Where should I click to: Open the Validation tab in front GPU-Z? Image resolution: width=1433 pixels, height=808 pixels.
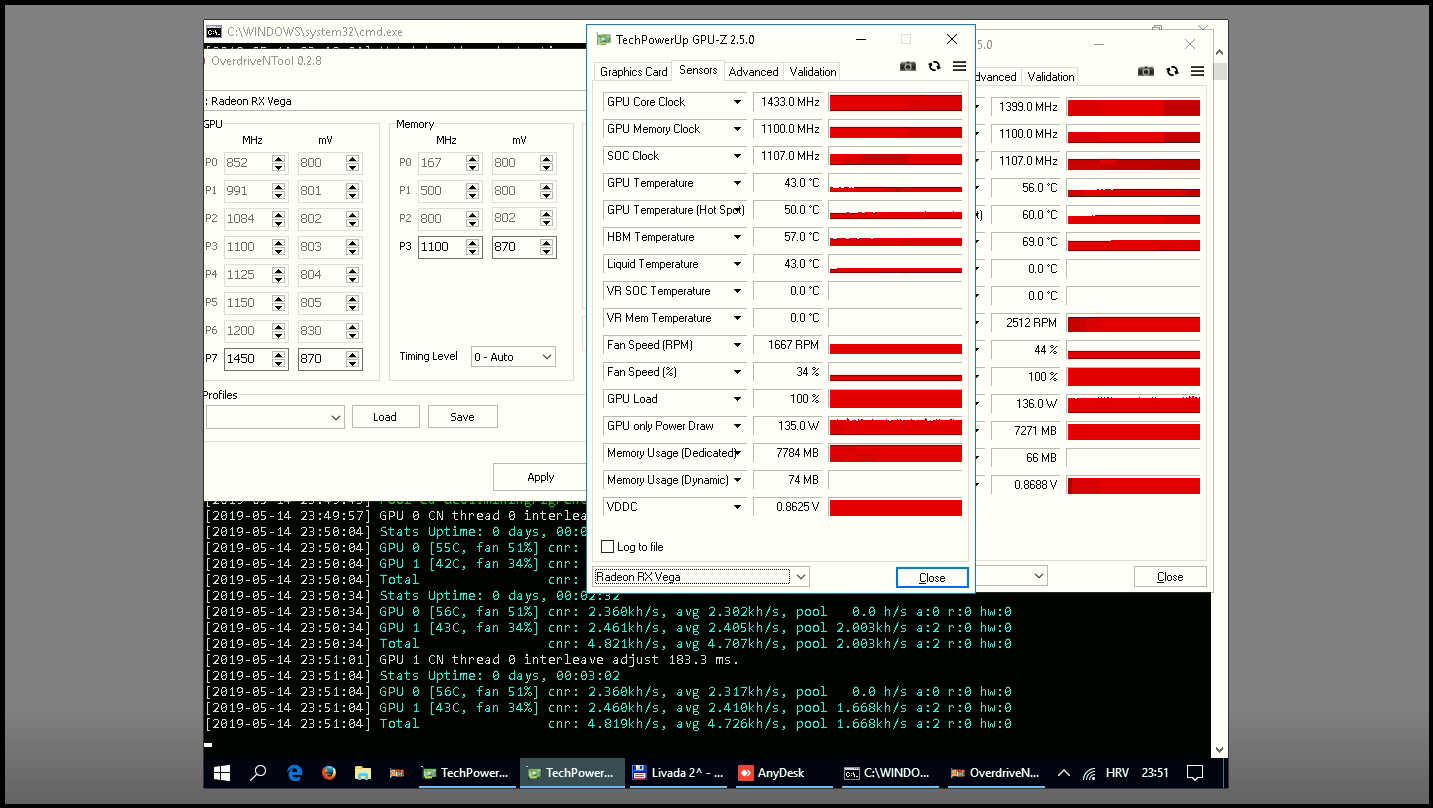[x=813, y=72]
